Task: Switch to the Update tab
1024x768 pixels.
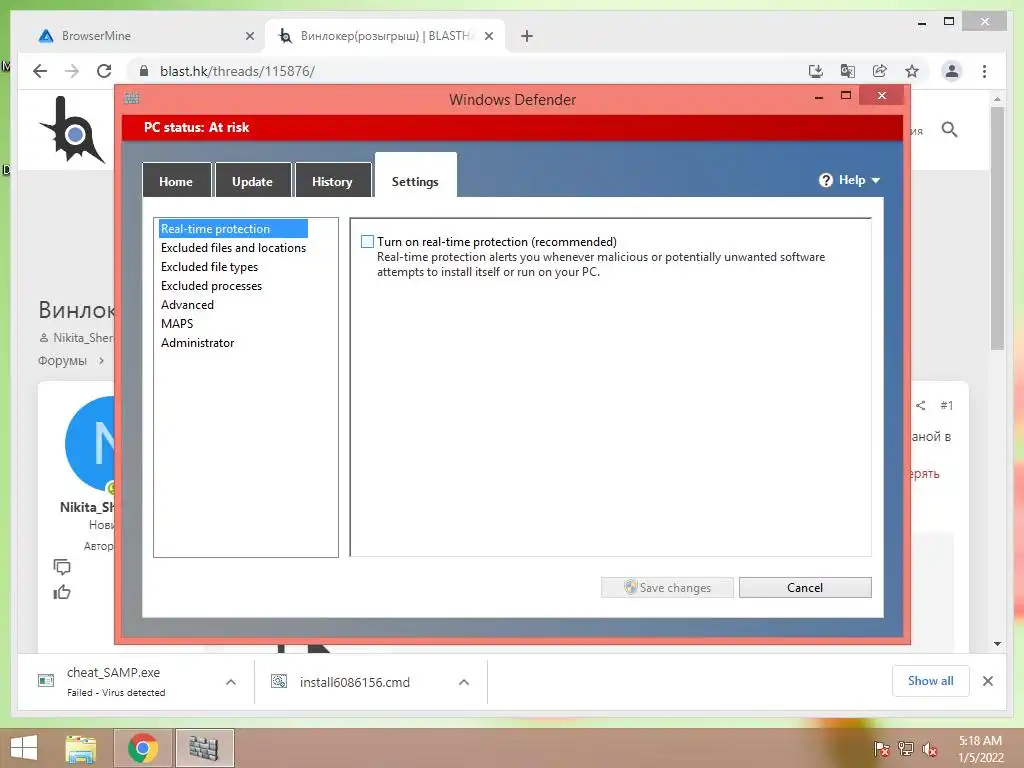Action: (x=252, y=181)
